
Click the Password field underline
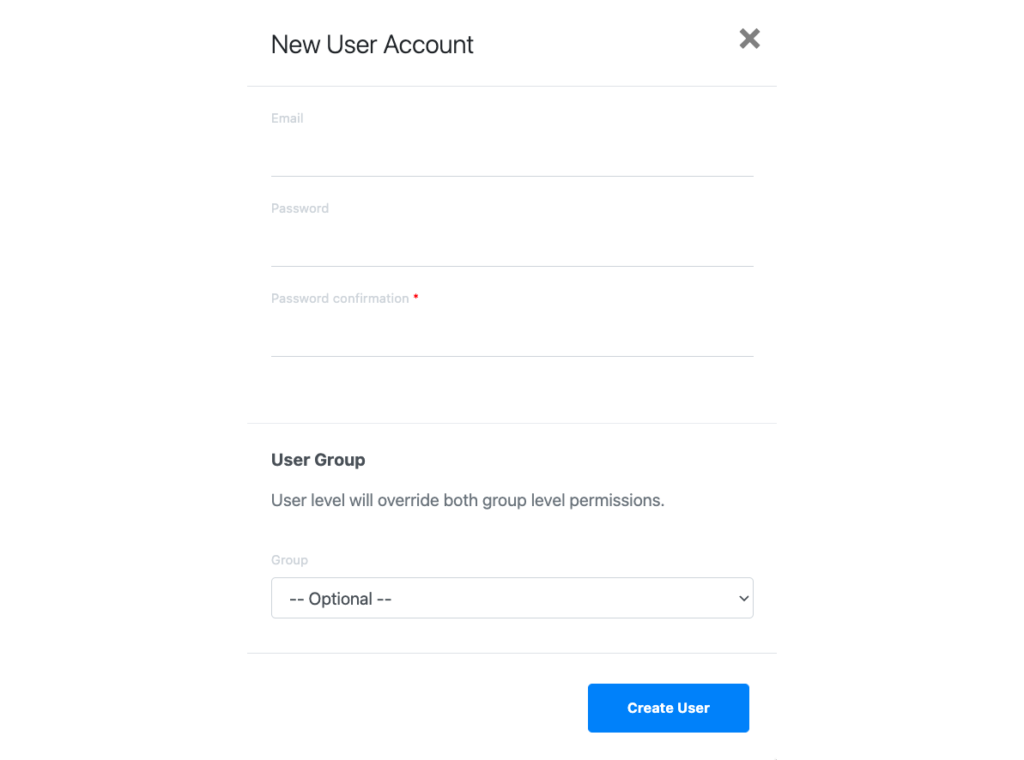click(x=512, y=266)
